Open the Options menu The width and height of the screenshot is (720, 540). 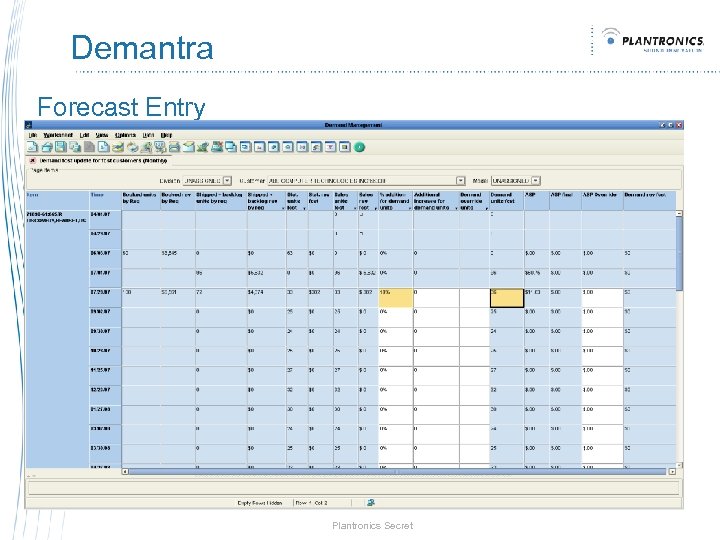pos(125,135)
